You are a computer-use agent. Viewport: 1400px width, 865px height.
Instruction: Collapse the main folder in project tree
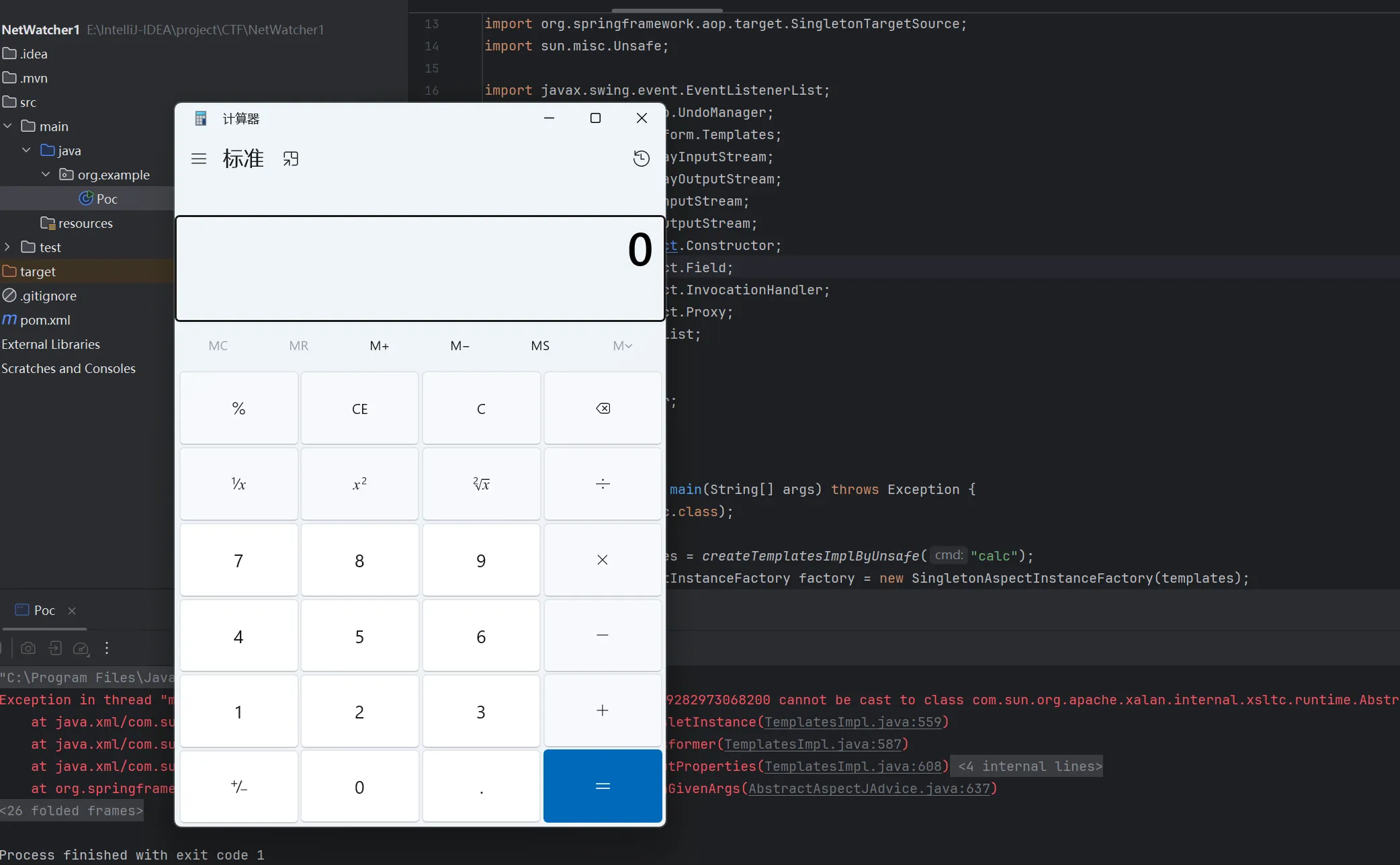point(8,126)
